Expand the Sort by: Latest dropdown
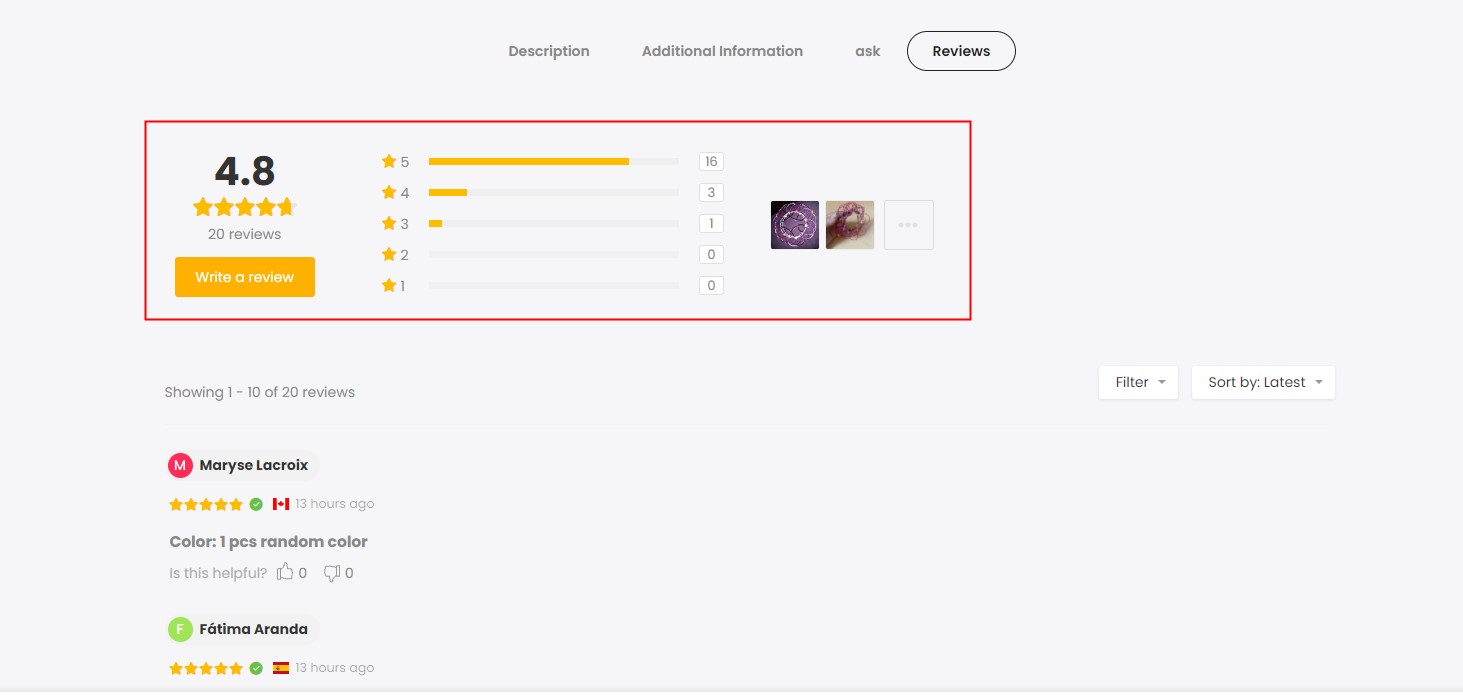Image resolution: width=1463 pixels, height=700 pixels. [1263, 382]
